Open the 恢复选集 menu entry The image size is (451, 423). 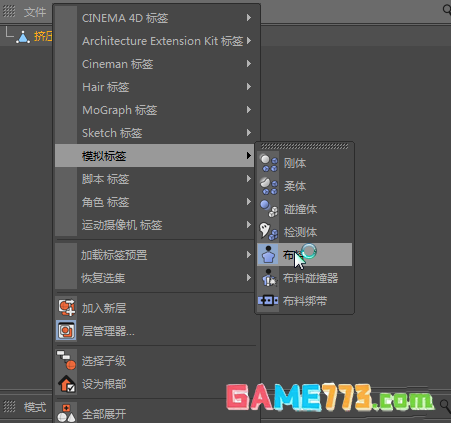[x=155, y=278]
